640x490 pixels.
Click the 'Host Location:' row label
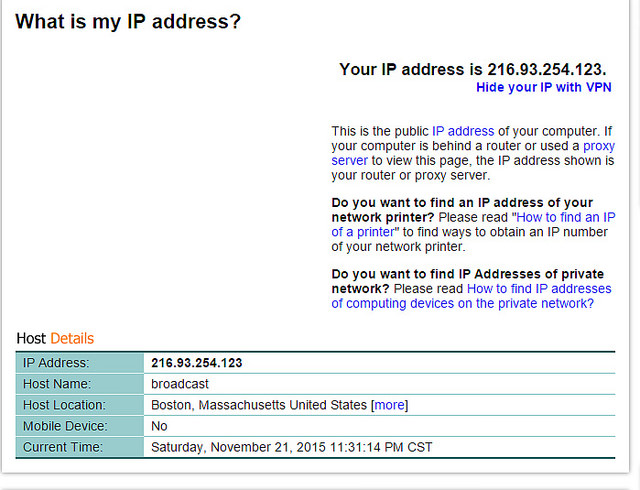point(65,405)
